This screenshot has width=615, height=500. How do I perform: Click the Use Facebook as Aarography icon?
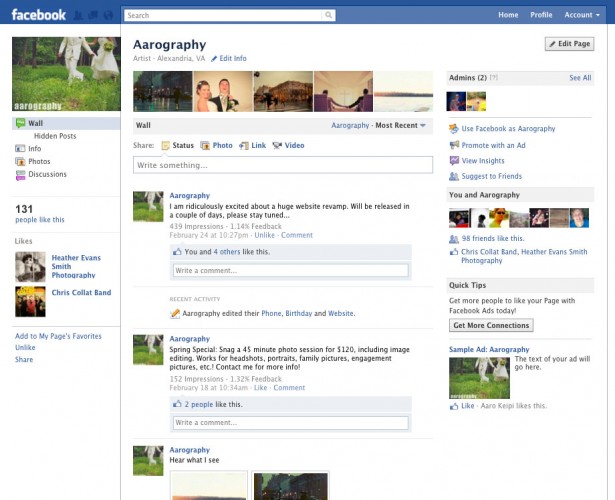454,129
